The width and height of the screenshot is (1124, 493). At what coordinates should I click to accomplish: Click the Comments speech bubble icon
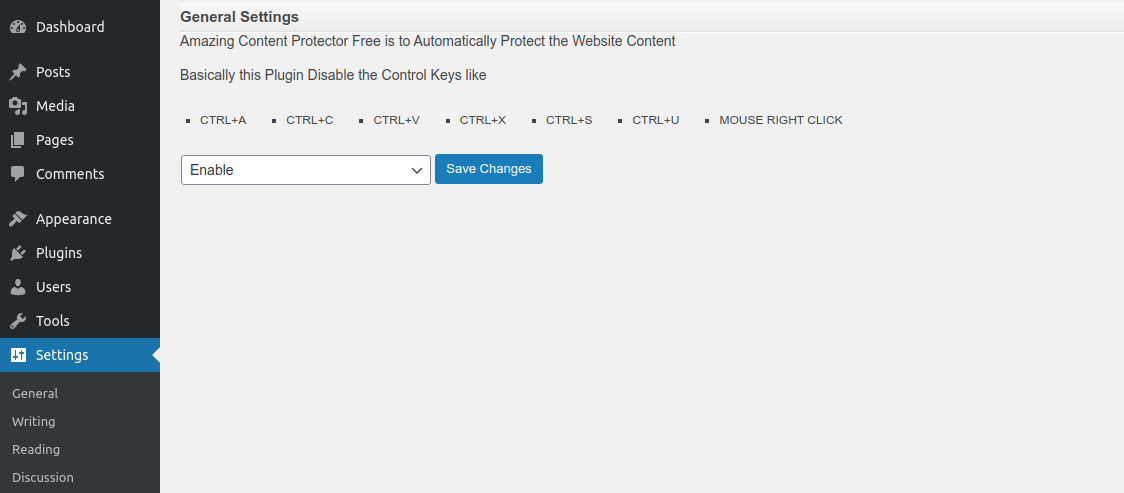(18, 174)
